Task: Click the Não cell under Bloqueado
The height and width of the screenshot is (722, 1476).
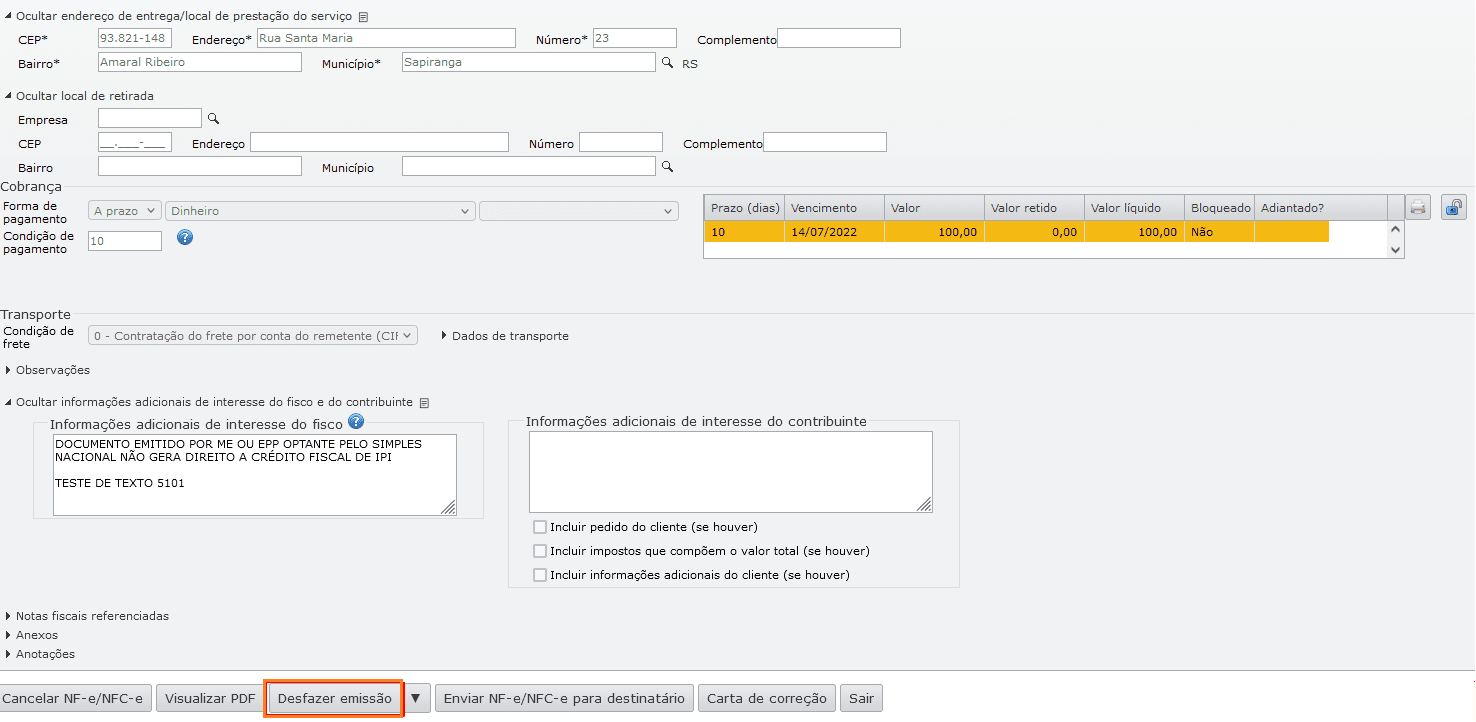Action: coord(1219,232)
